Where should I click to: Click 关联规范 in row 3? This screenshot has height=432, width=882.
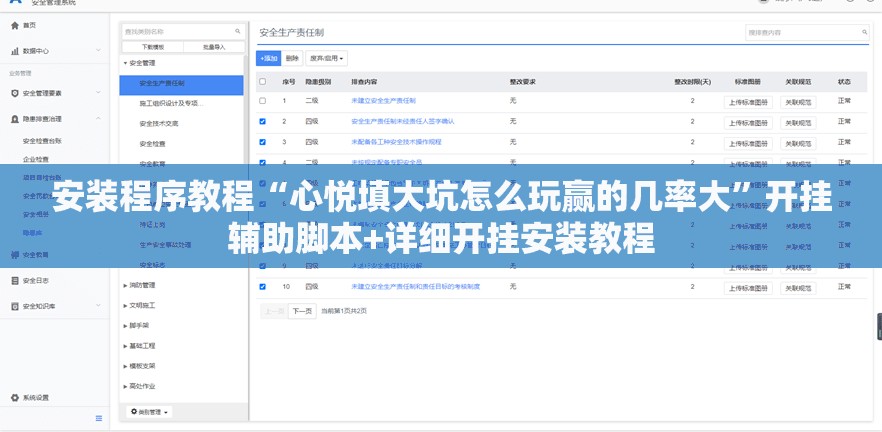(x=798, y=143)
